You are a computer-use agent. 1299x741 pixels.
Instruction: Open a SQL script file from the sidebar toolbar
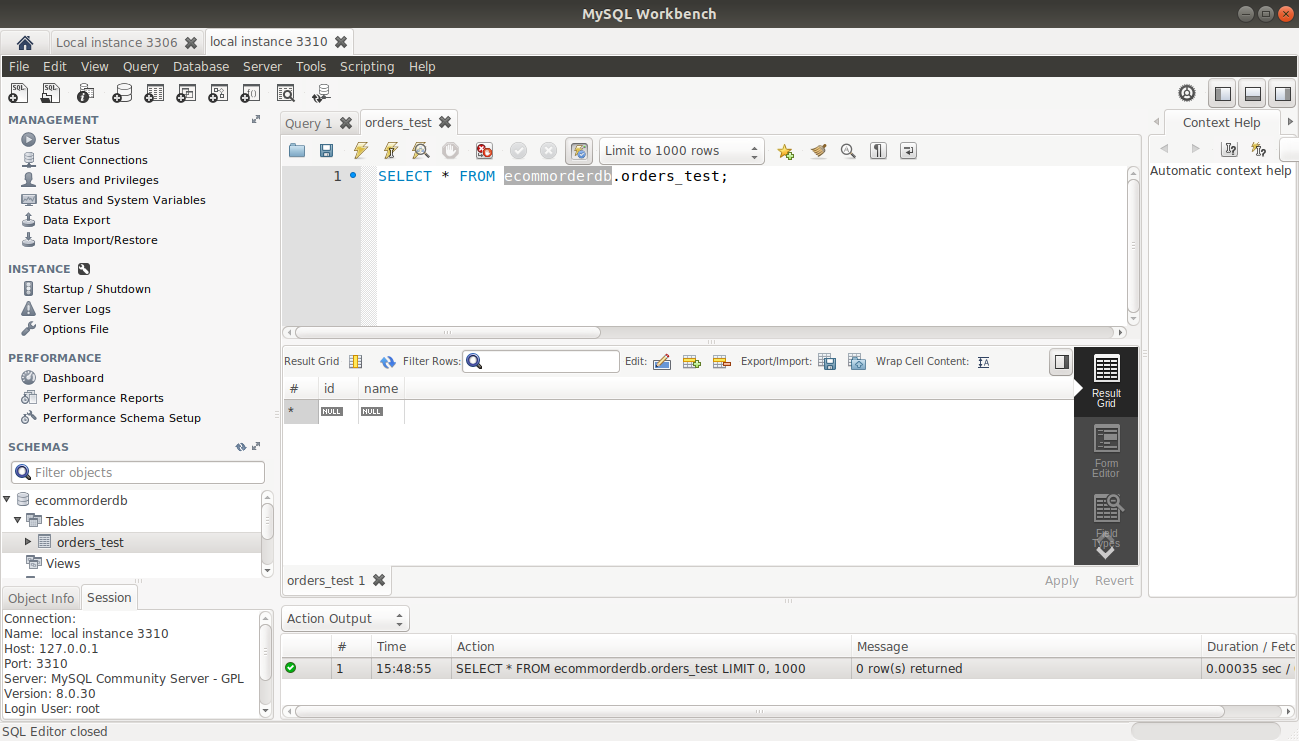pos(50,92)
